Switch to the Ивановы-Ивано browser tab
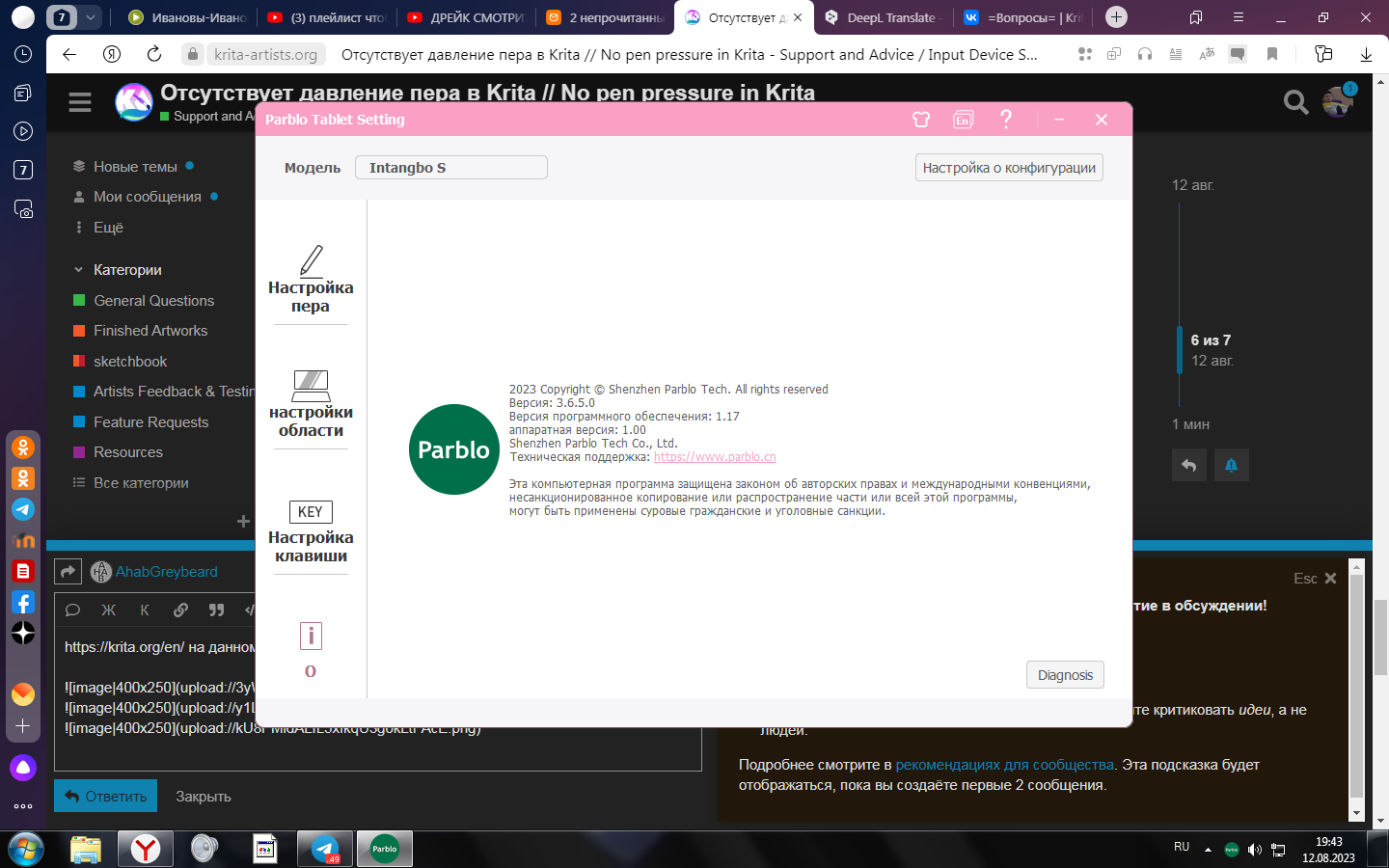 point(187,17)
